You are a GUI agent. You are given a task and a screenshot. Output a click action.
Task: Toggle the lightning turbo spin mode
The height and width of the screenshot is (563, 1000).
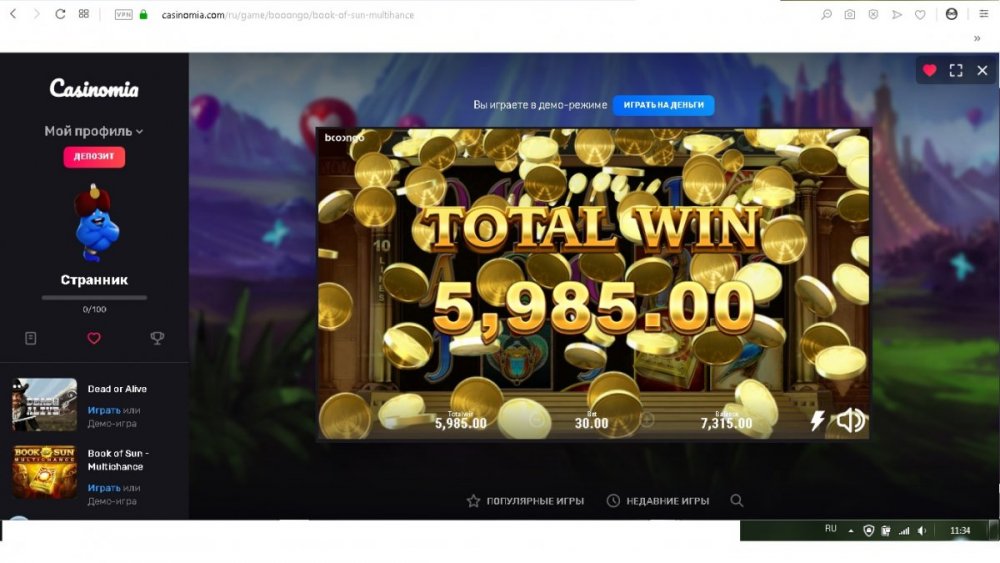point(817,420)
